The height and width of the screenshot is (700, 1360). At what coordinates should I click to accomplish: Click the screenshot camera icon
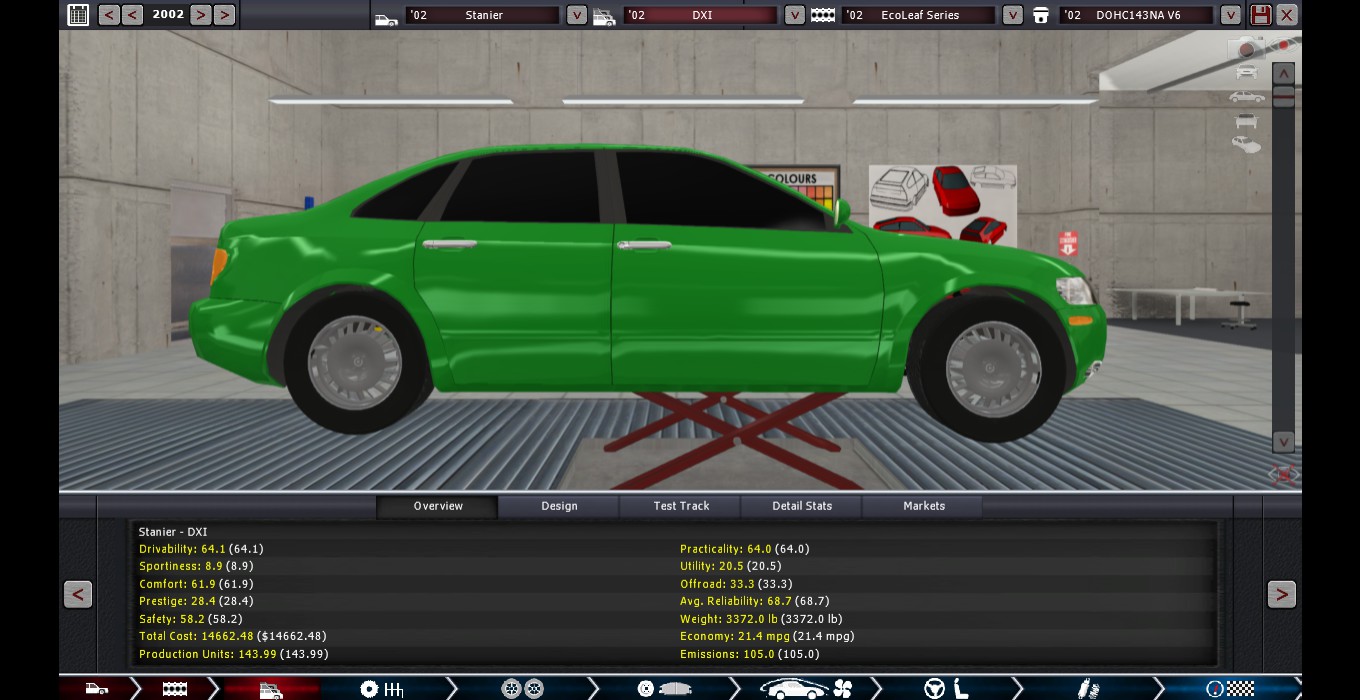click(1245, 49)
